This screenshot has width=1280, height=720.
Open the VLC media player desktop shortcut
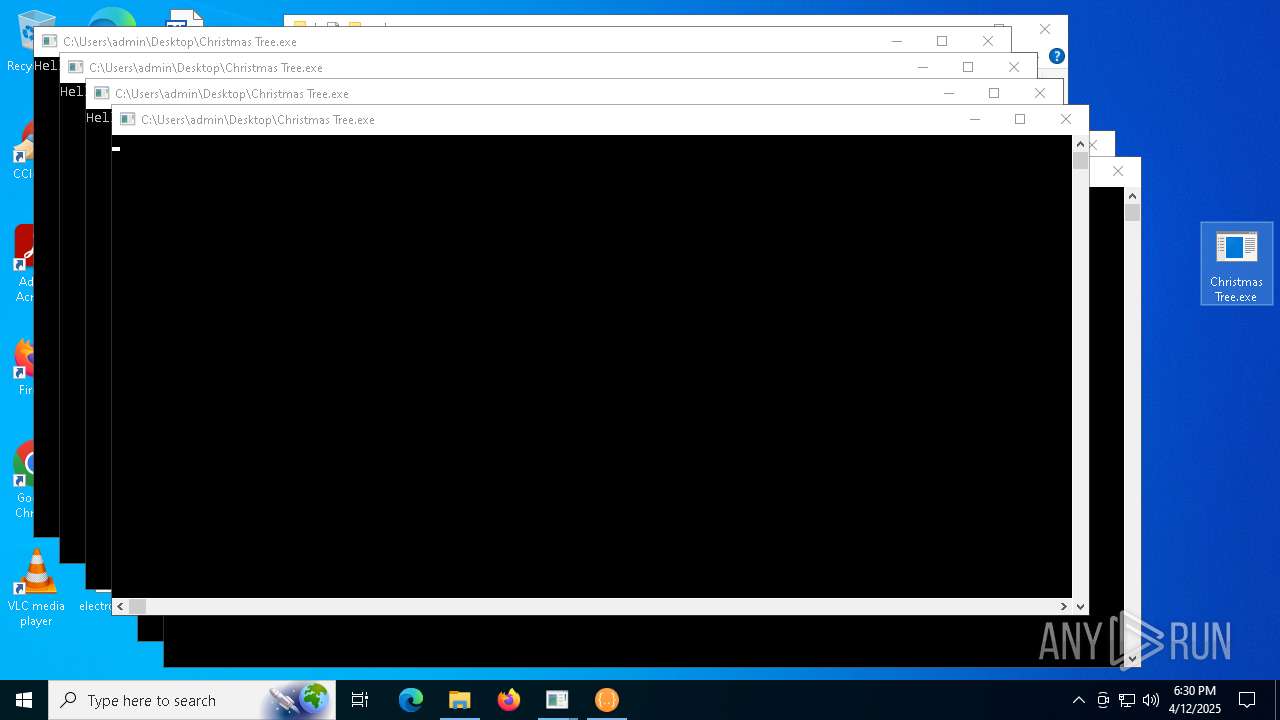pyautogui.click(x=36, y=588)
